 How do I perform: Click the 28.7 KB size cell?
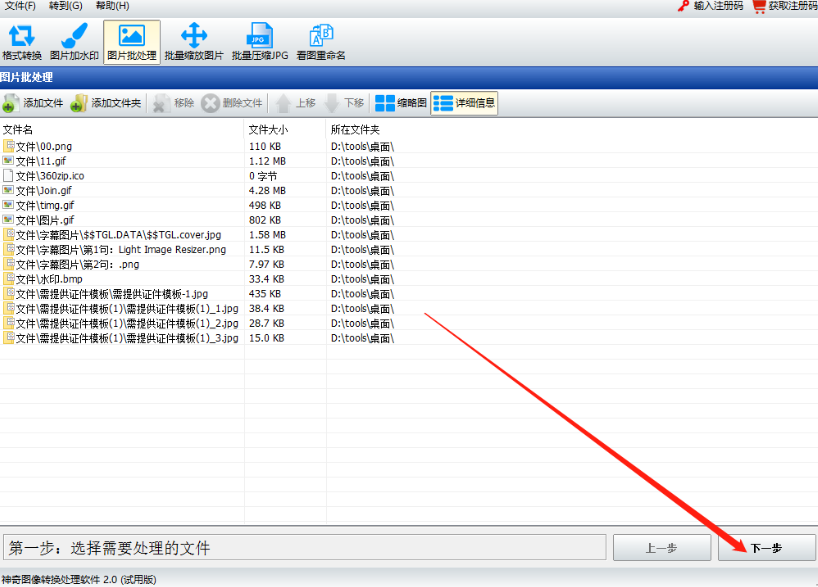(266, 324)
